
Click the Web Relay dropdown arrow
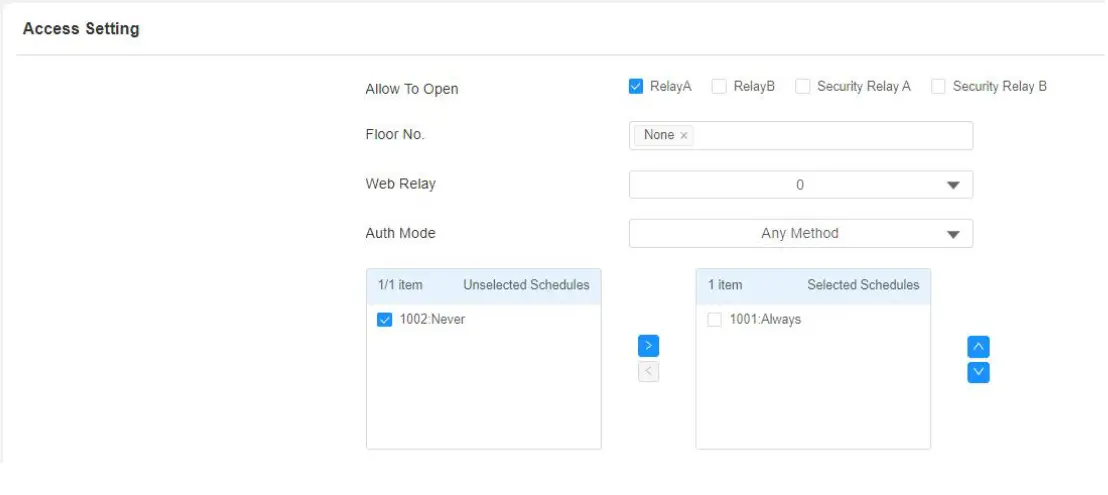952,185
